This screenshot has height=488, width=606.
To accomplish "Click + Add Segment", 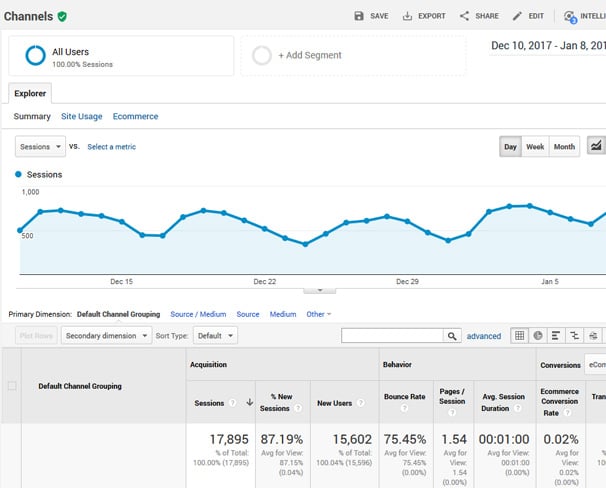I will coord(310,55).
